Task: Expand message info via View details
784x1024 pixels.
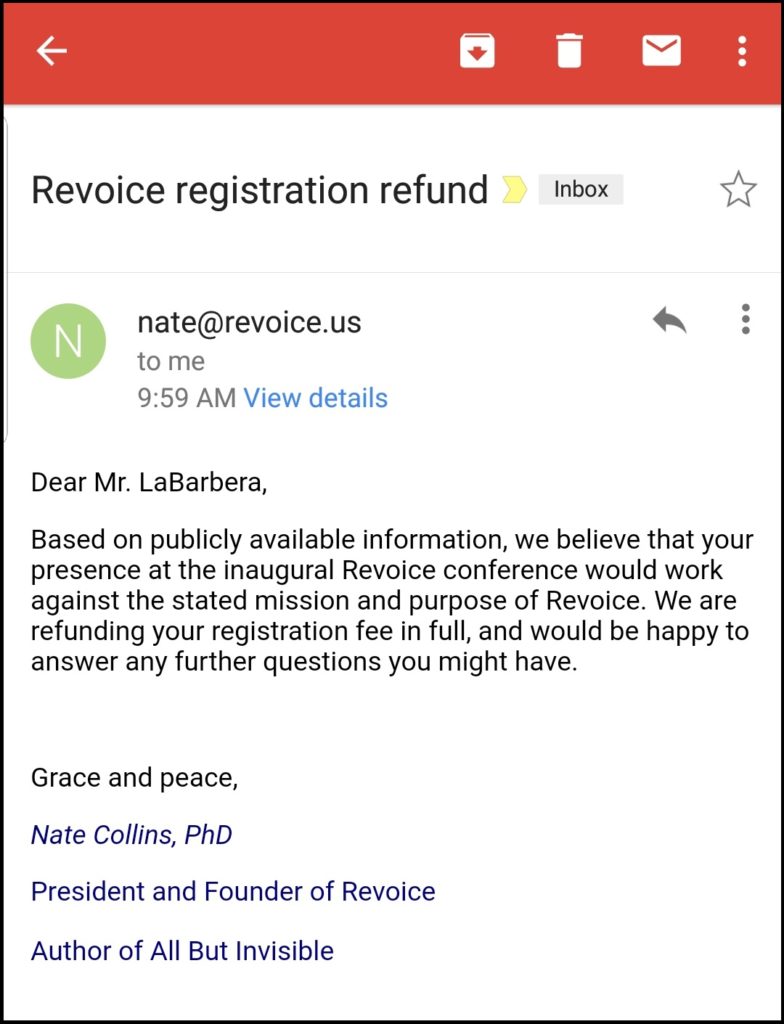Action: (315, 398)
